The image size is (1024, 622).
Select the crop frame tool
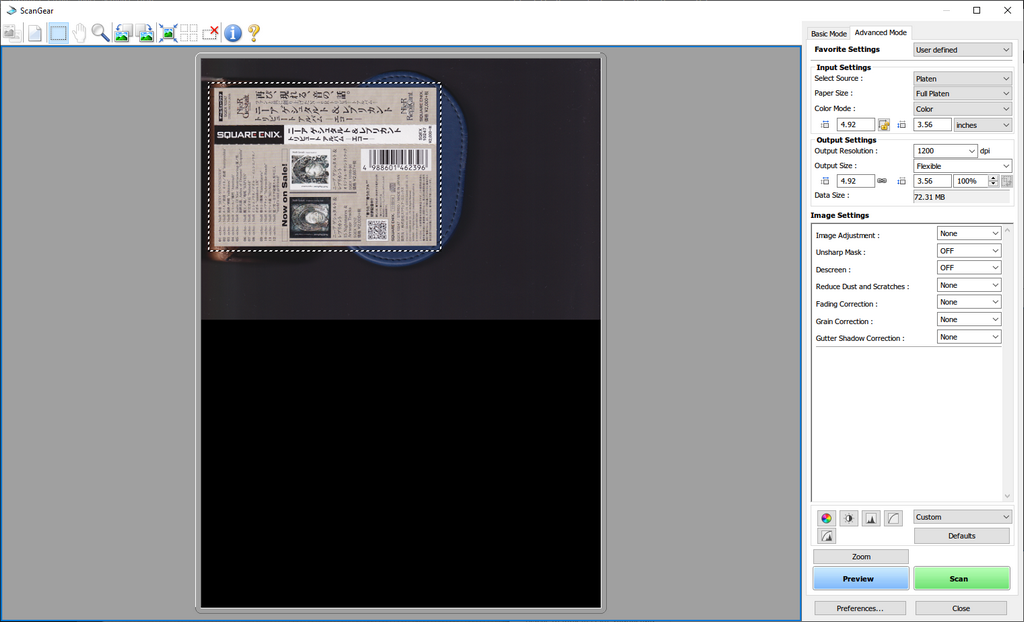58,33
